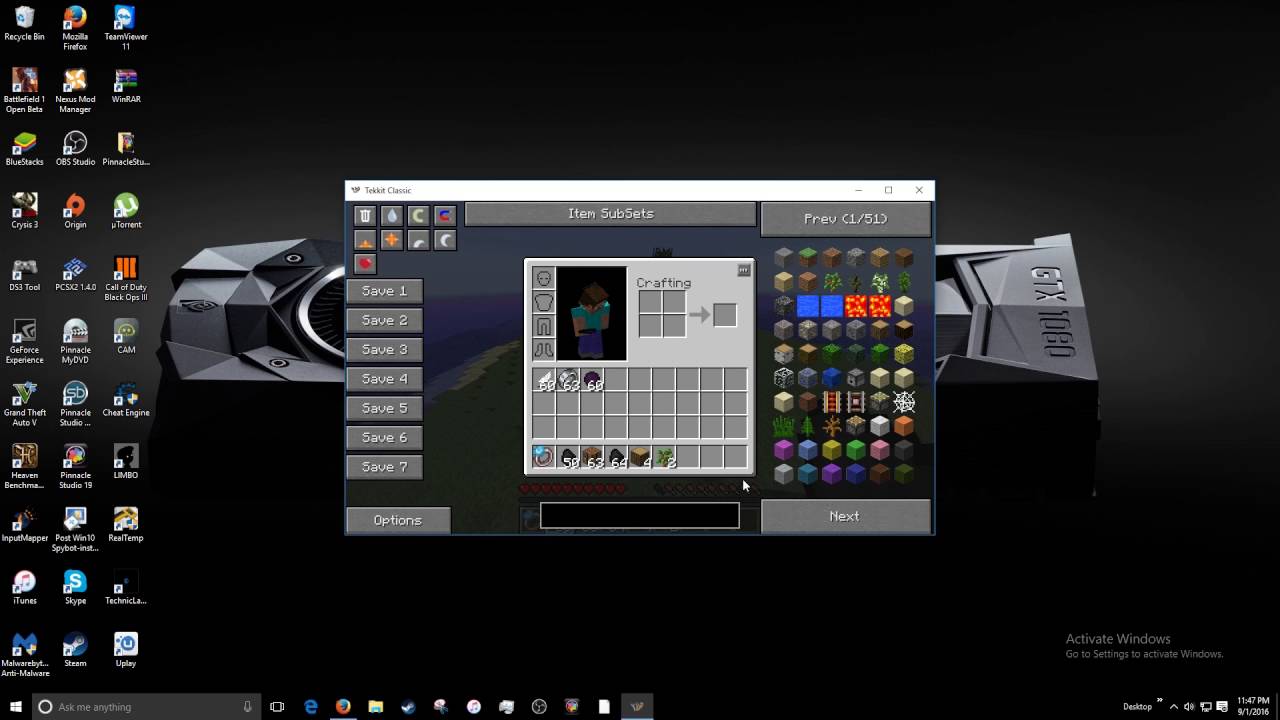Open Microsoft Edge from the taskbar

pos(311,706)
